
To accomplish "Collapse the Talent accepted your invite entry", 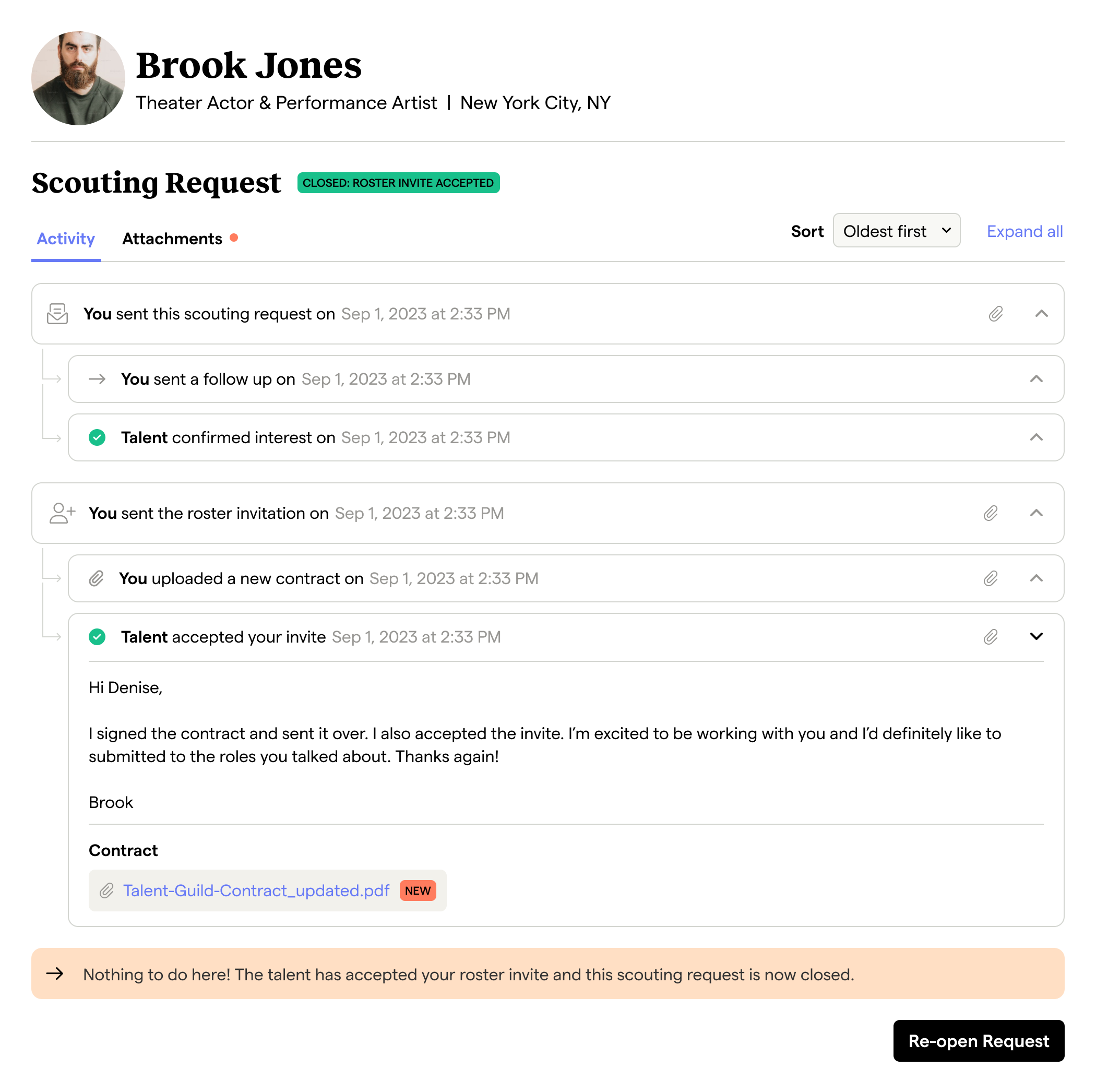I will (x=1036, y=636).
